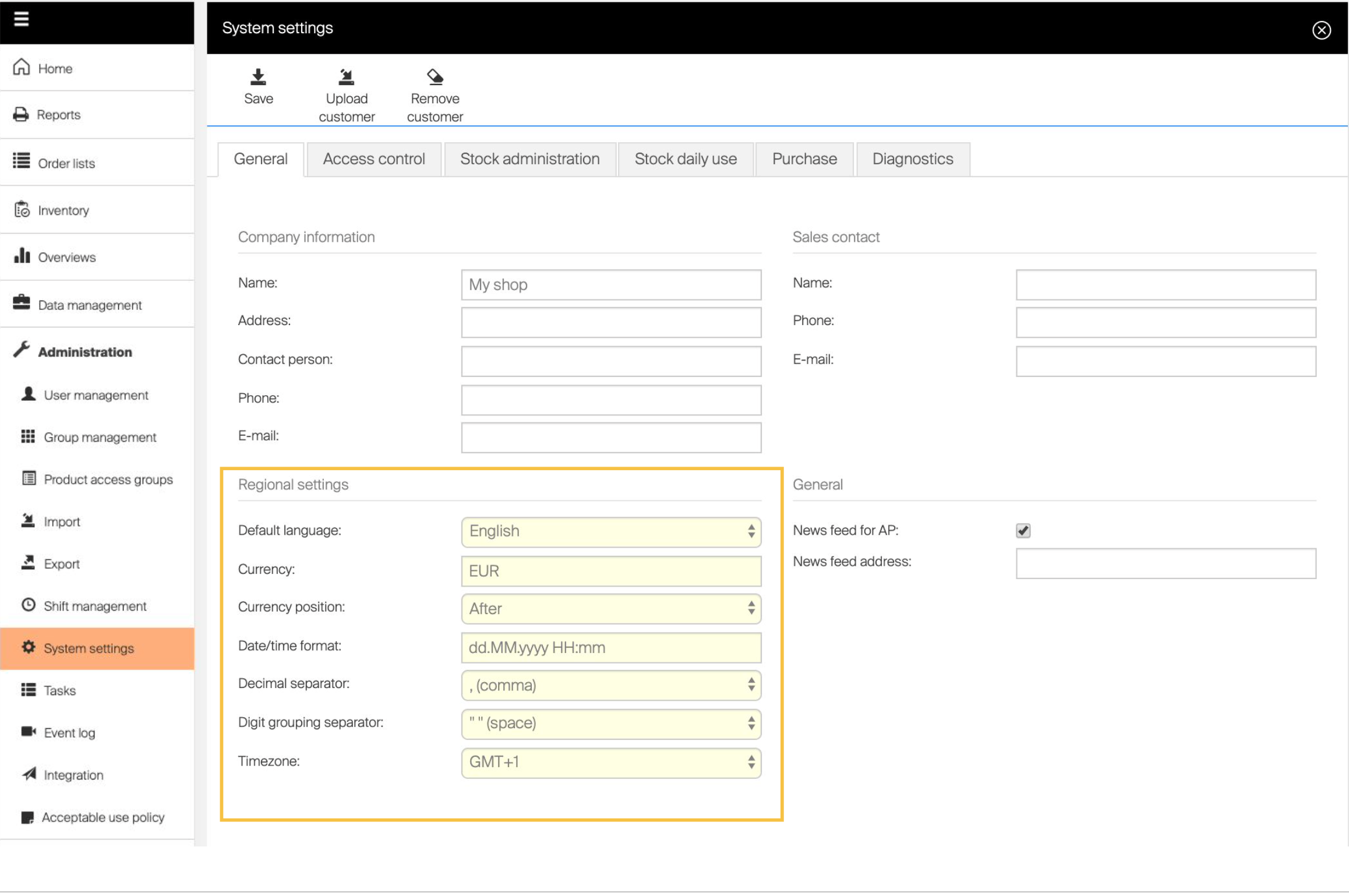Click the Home house icon

(22, 67)
